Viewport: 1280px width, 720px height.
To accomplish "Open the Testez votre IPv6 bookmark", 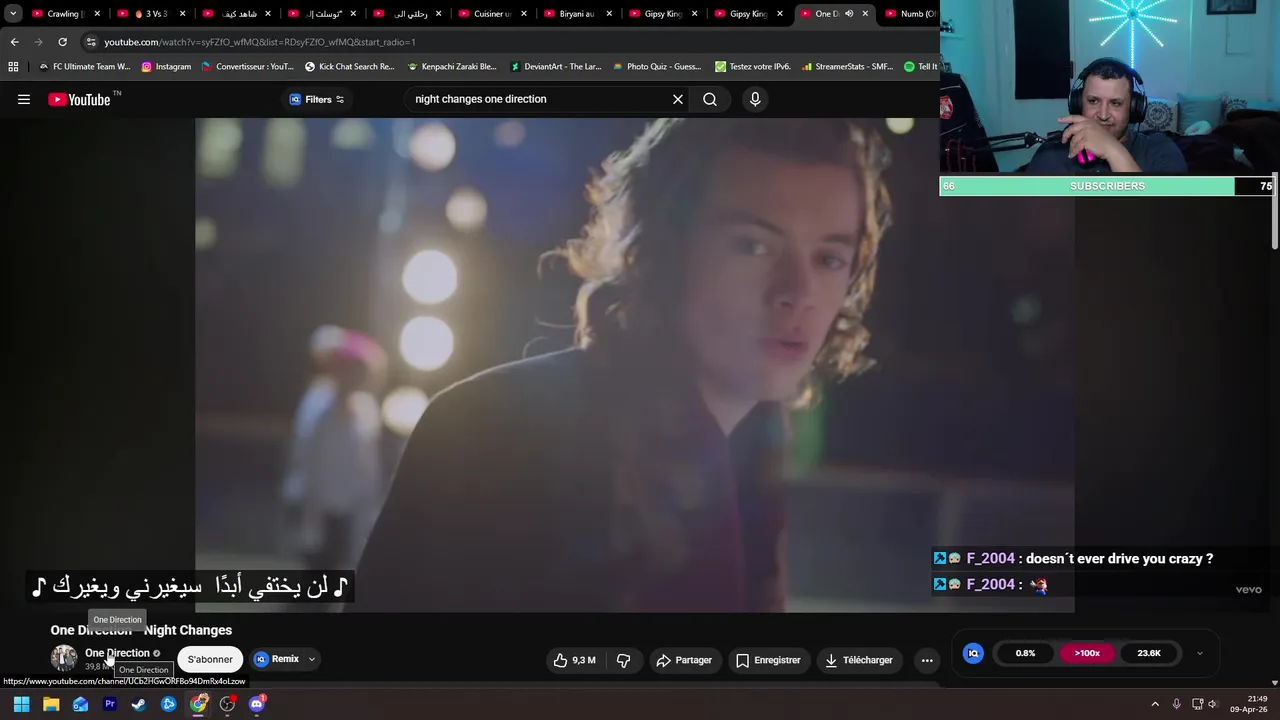I will [x=752, y=67].
